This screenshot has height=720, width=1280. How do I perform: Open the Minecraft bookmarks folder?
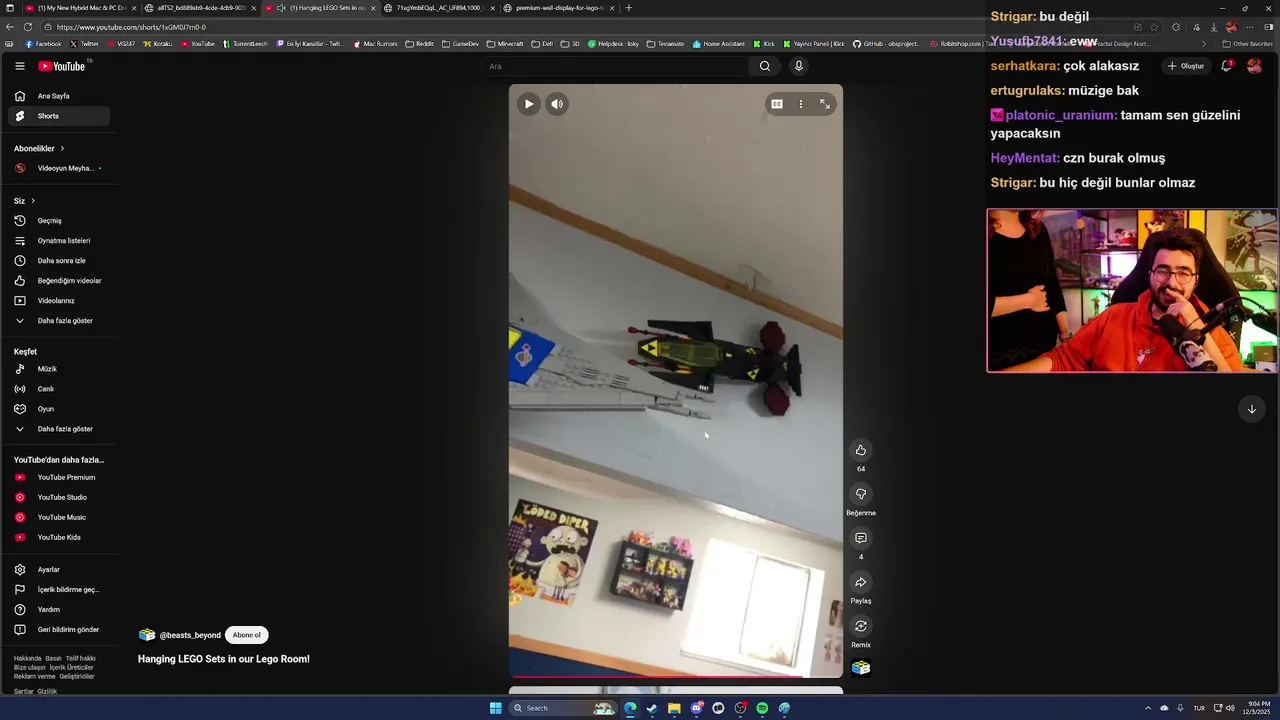505,44
